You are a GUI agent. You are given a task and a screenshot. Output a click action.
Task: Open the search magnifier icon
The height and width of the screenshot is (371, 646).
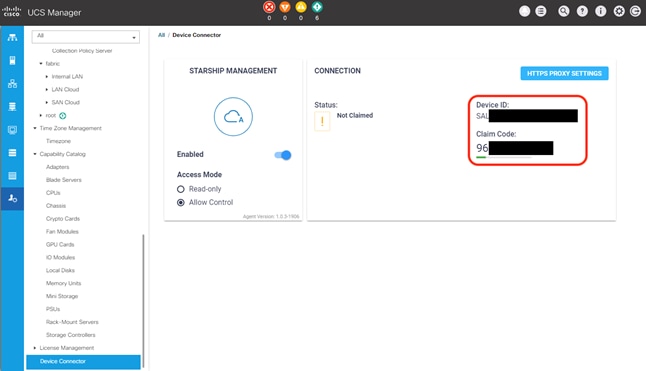click(x=564, y=11)
